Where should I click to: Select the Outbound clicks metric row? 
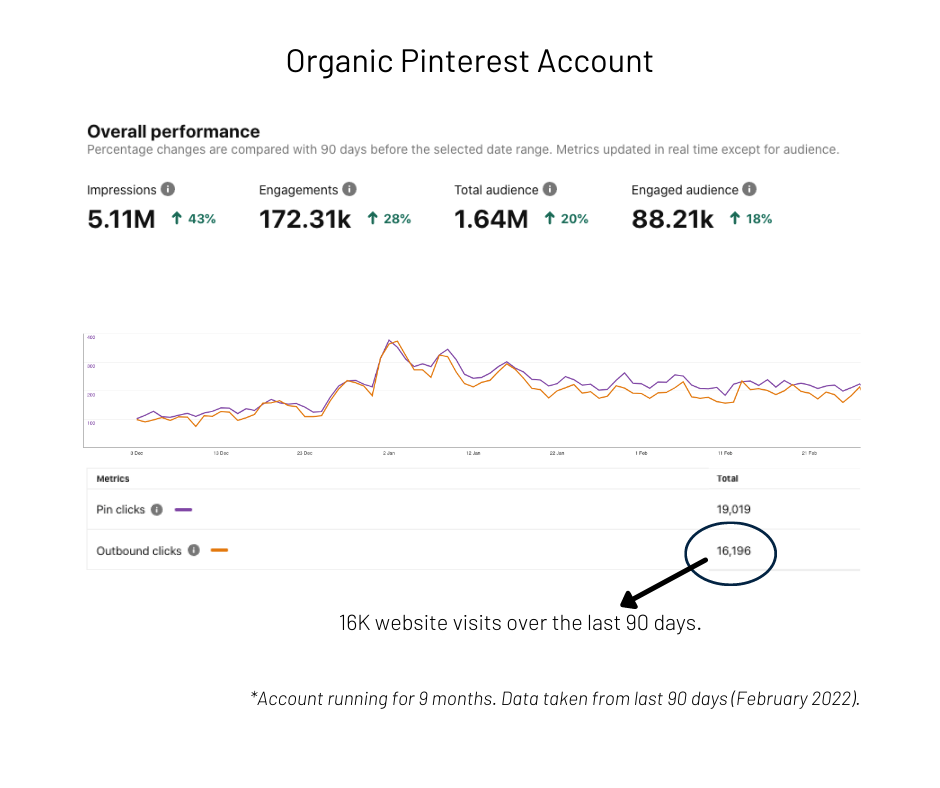[x=474, y=550]
